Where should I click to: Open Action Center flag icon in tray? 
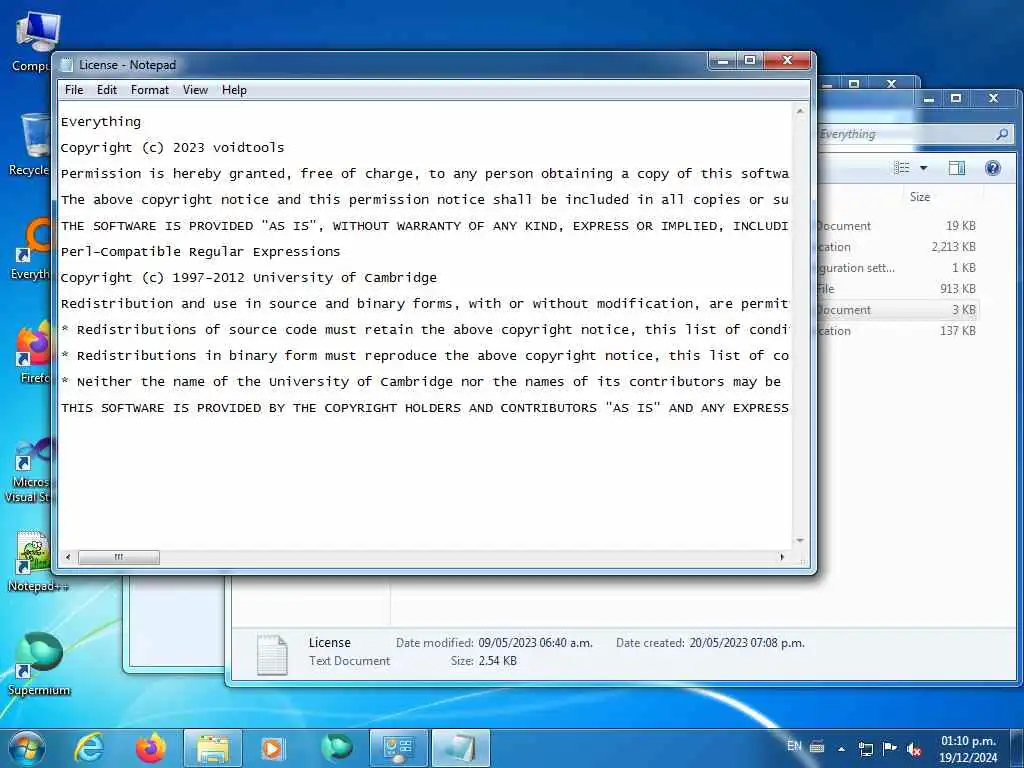coord(889,748)
